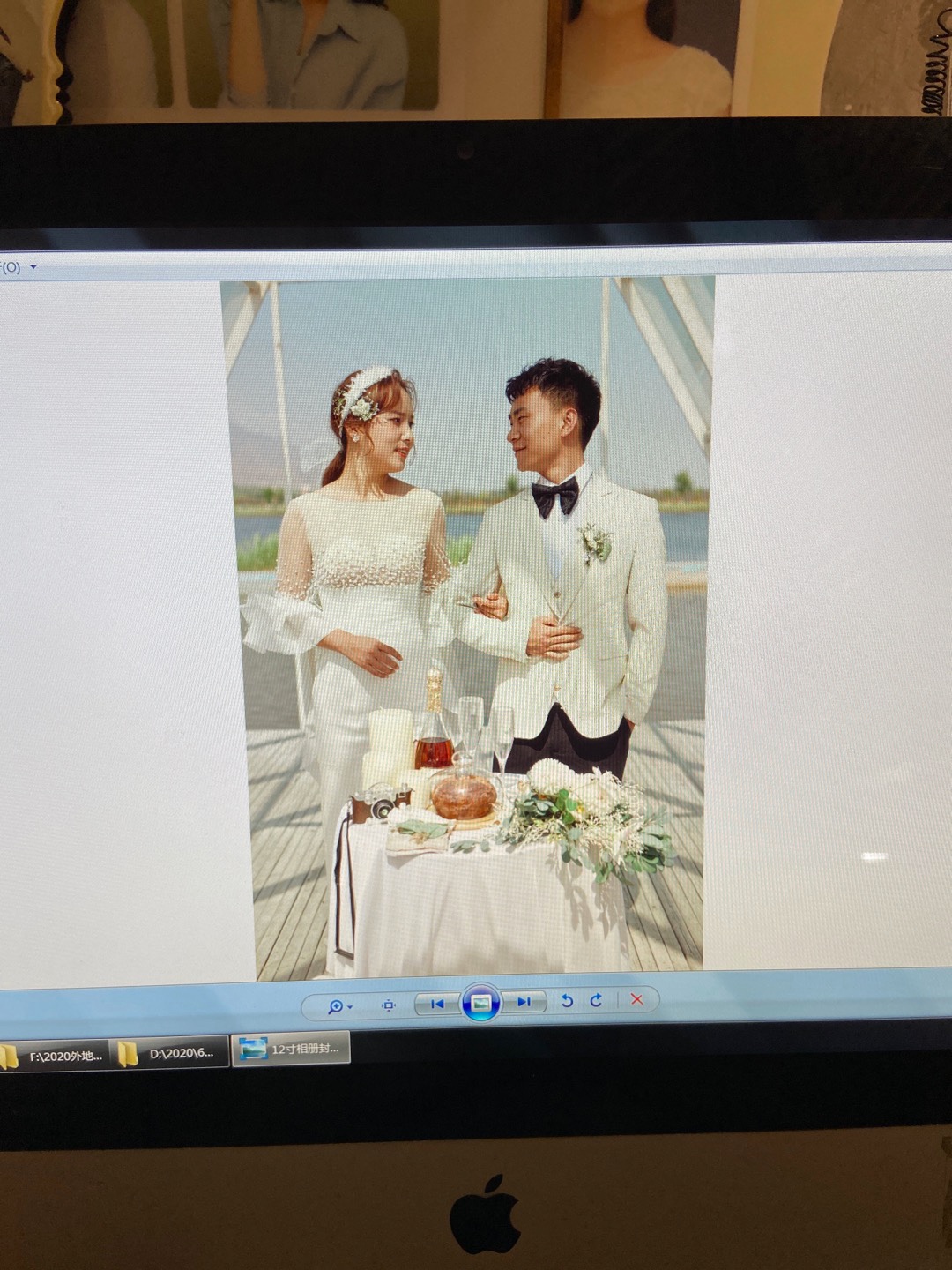
Task: Open the zoom magnifier control
Action: (x=339, y=1006)
